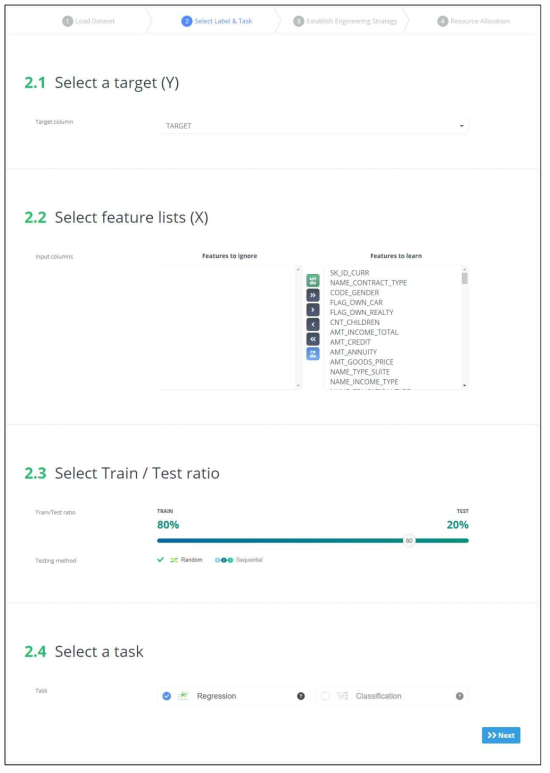The width and height of the screenshot is (550, 773).
Task: Move all features left with double arrow
Action: tap(313, 339)
